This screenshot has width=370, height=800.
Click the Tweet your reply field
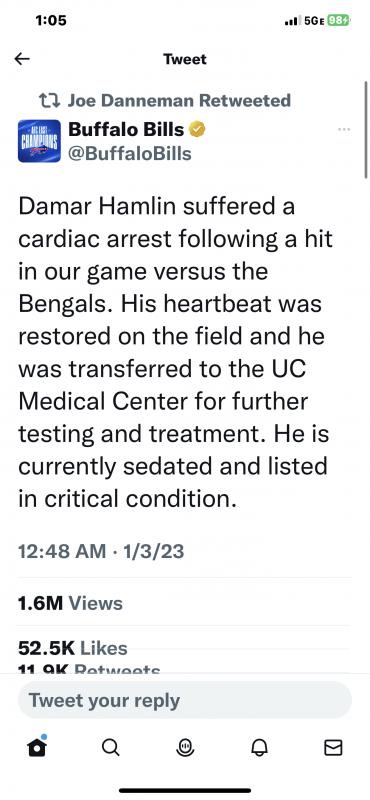tap(185, 700)
